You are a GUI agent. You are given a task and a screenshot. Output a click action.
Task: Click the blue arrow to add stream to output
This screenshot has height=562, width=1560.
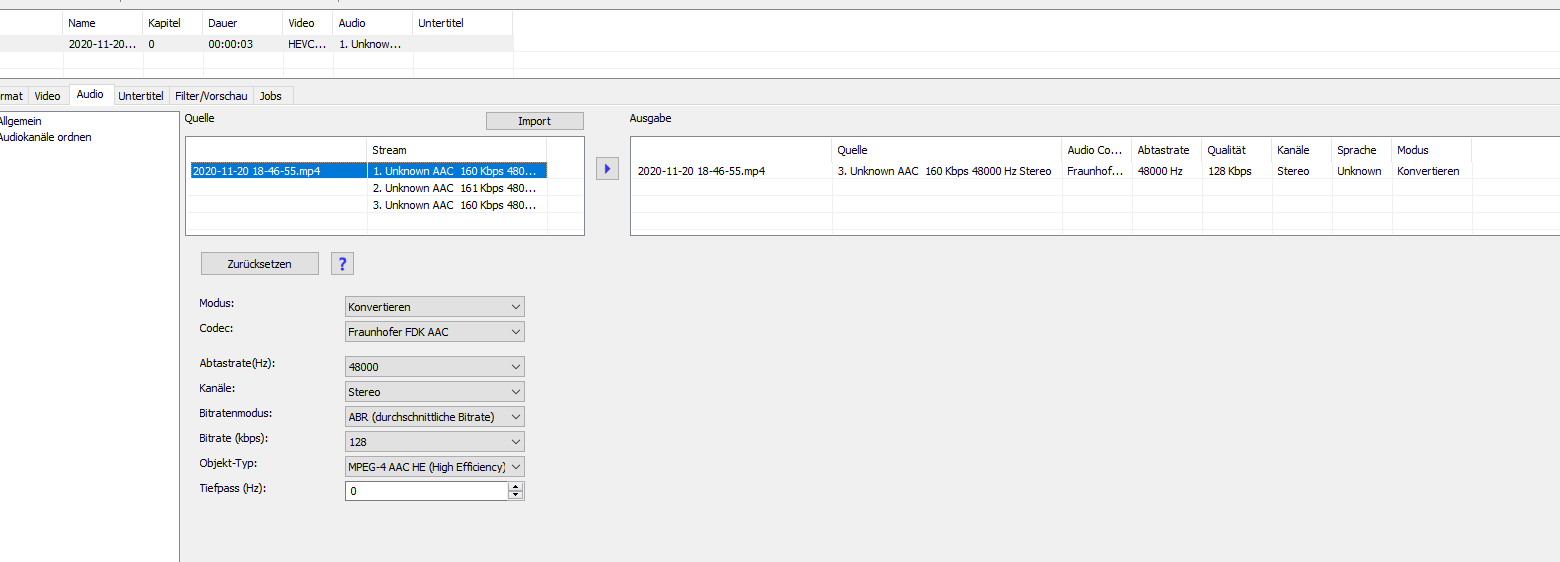pyautogui.click(x=607, y=169)
